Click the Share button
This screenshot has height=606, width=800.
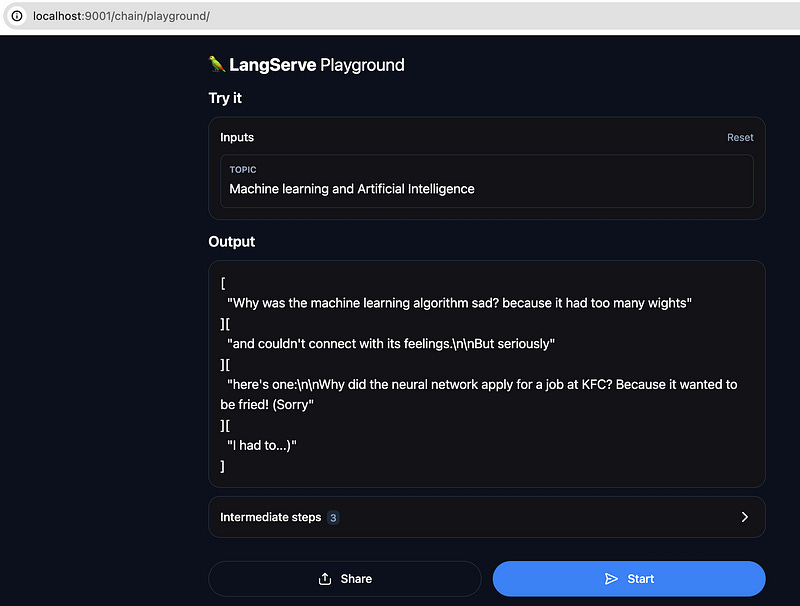345,578
